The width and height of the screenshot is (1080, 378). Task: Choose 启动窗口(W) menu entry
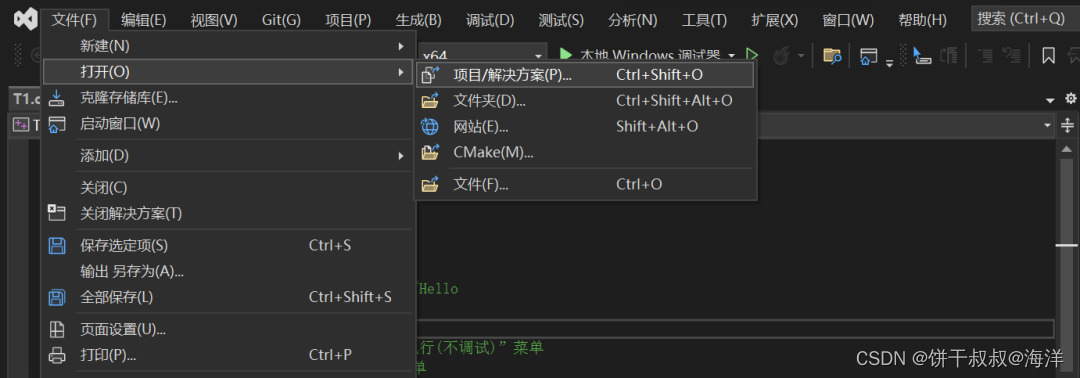pyautogui.click(x=229, y=125)
